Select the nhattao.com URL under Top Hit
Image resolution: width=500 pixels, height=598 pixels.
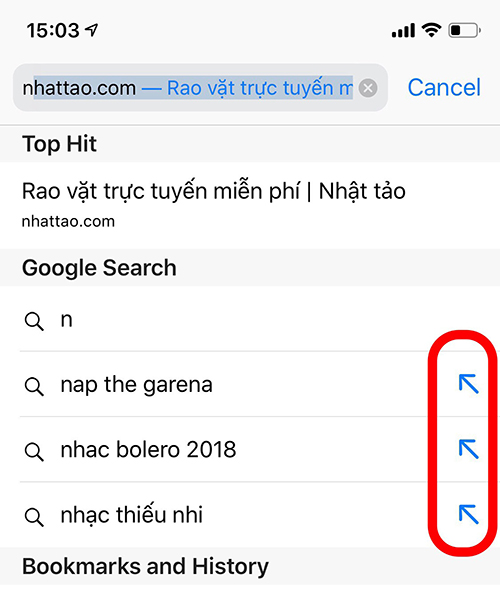point(68,222)
